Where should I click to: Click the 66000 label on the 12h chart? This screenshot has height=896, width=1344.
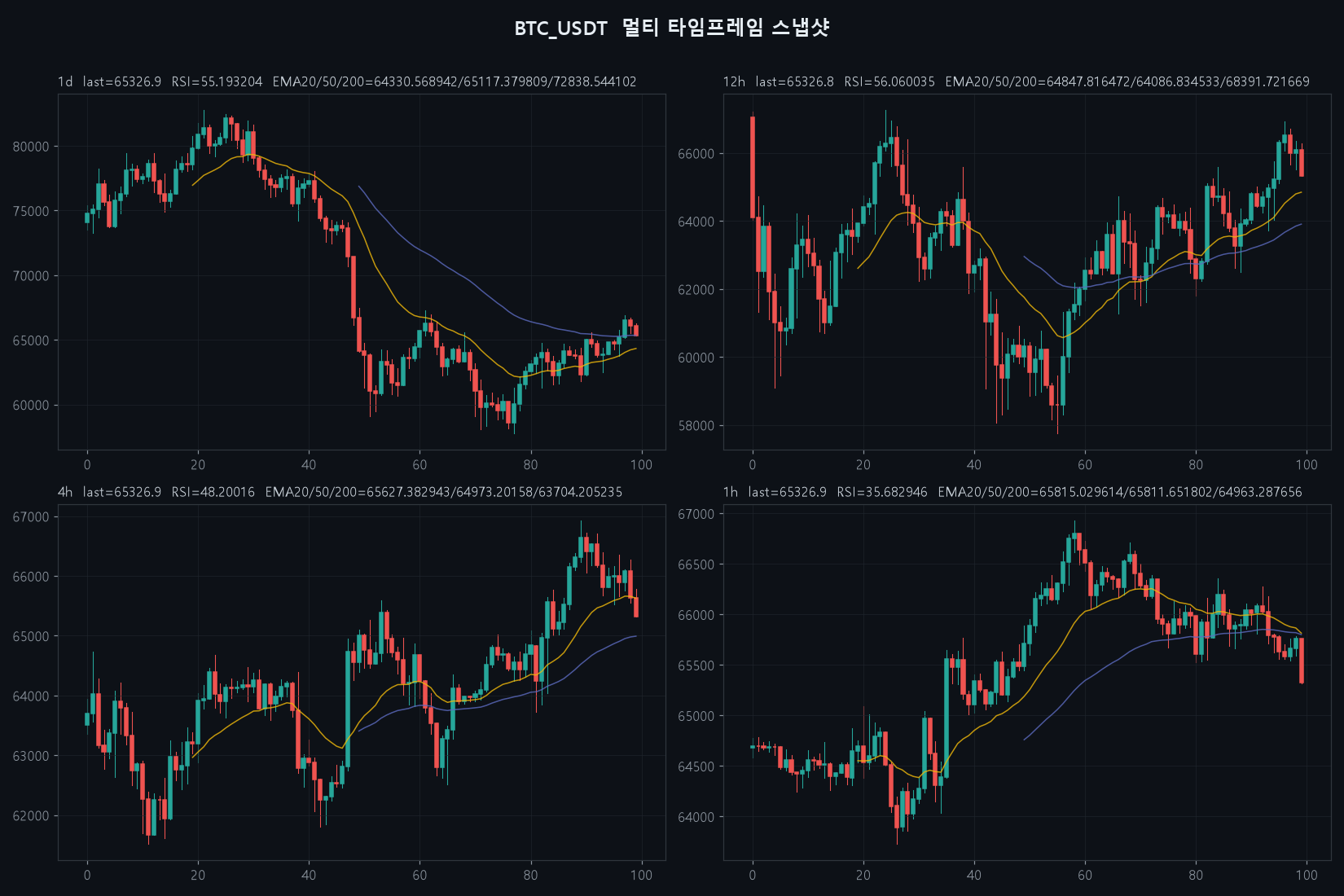click(696, 154)
